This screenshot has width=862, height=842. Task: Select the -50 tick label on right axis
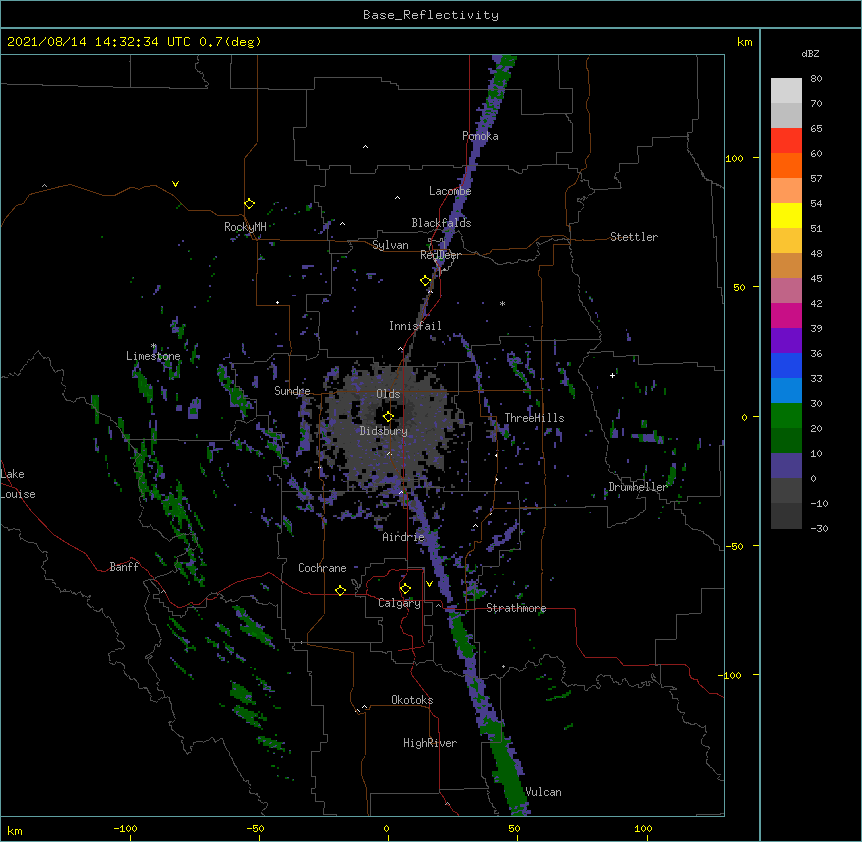[734, 546]
